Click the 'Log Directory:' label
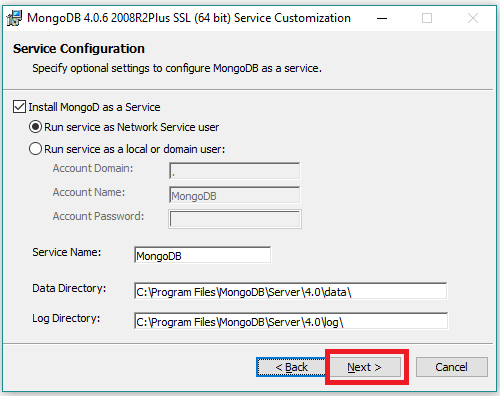This screenshot has width=500, height=396. pos(66,318)
